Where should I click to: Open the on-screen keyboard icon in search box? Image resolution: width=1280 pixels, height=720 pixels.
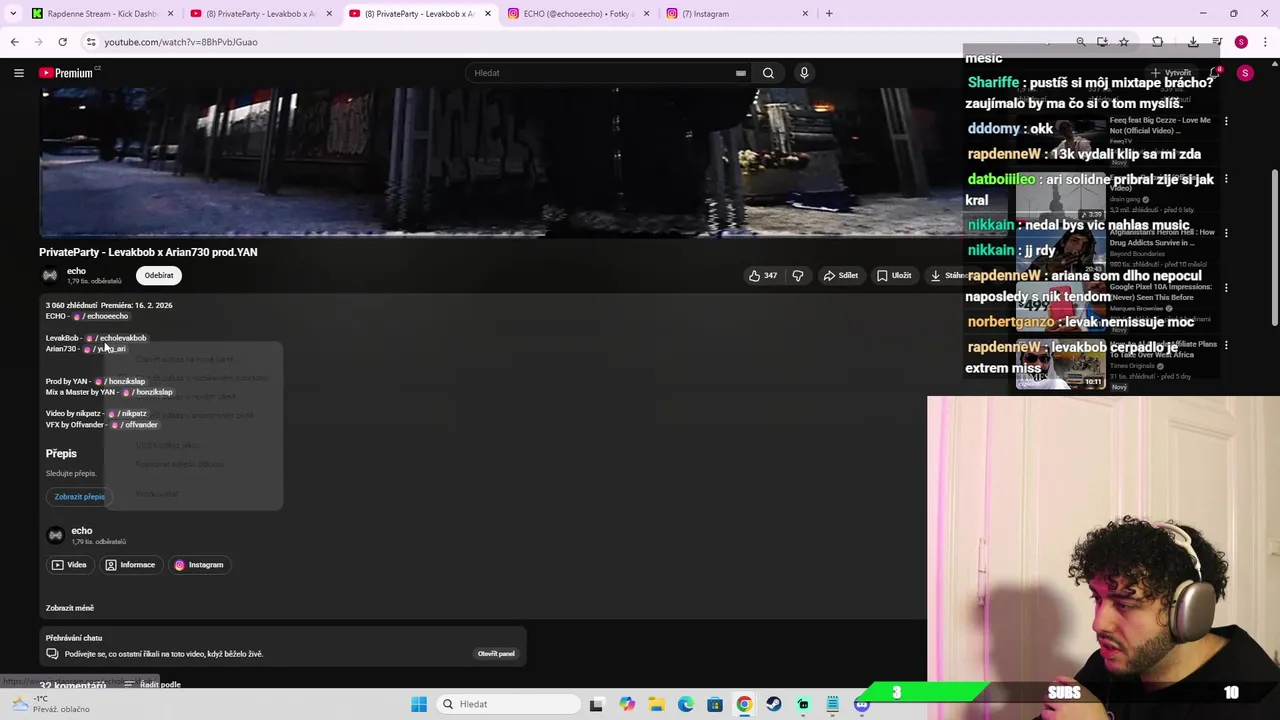740,73
